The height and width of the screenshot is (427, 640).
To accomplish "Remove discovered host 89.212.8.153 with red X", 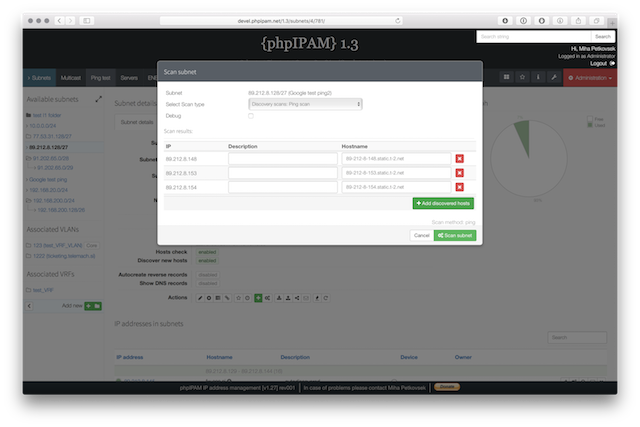I will (x=460, y=173).
